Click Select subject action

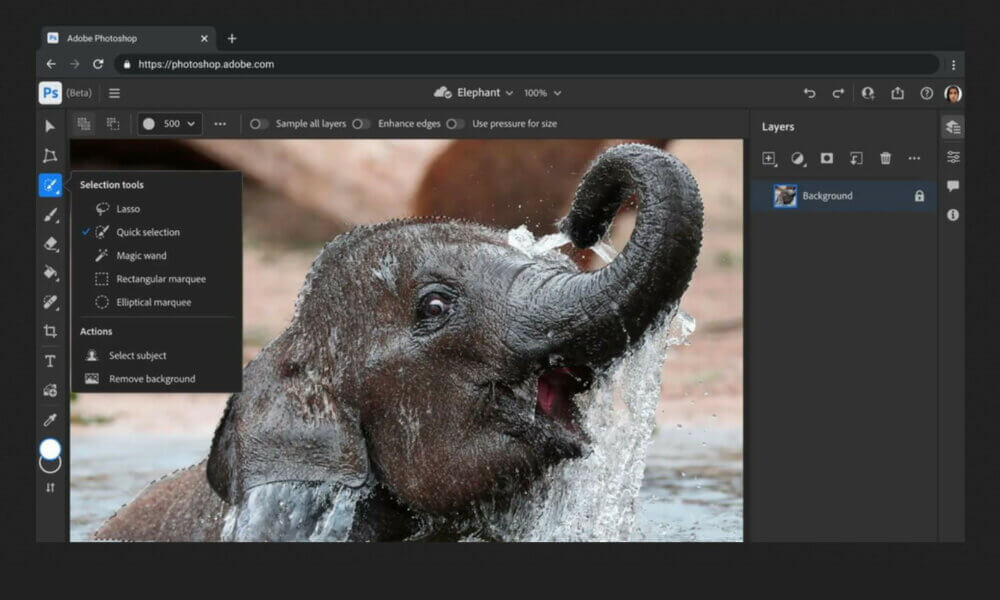[137, 356]
